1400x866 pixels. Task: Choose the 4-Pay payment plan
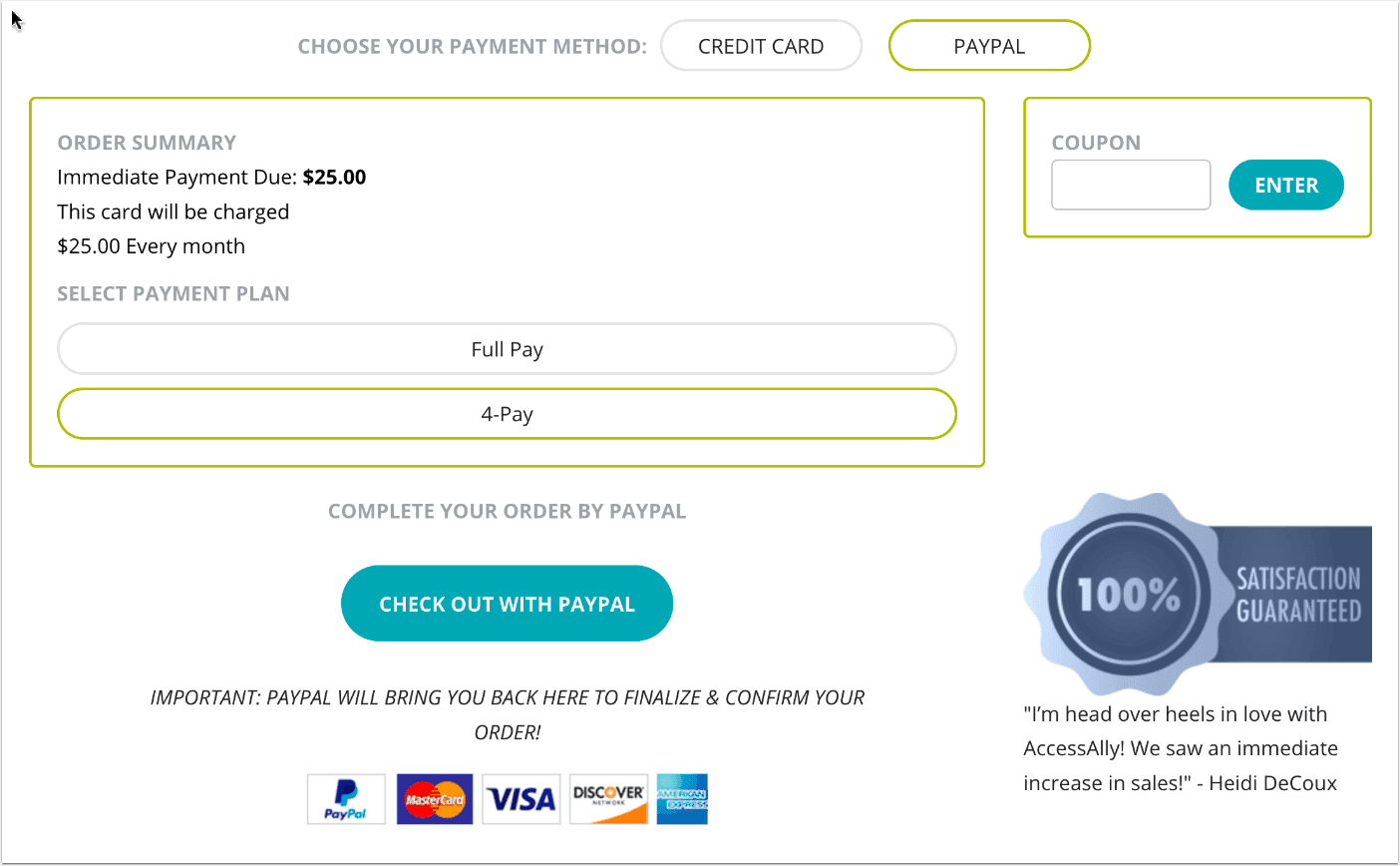(x=507, y=414)
